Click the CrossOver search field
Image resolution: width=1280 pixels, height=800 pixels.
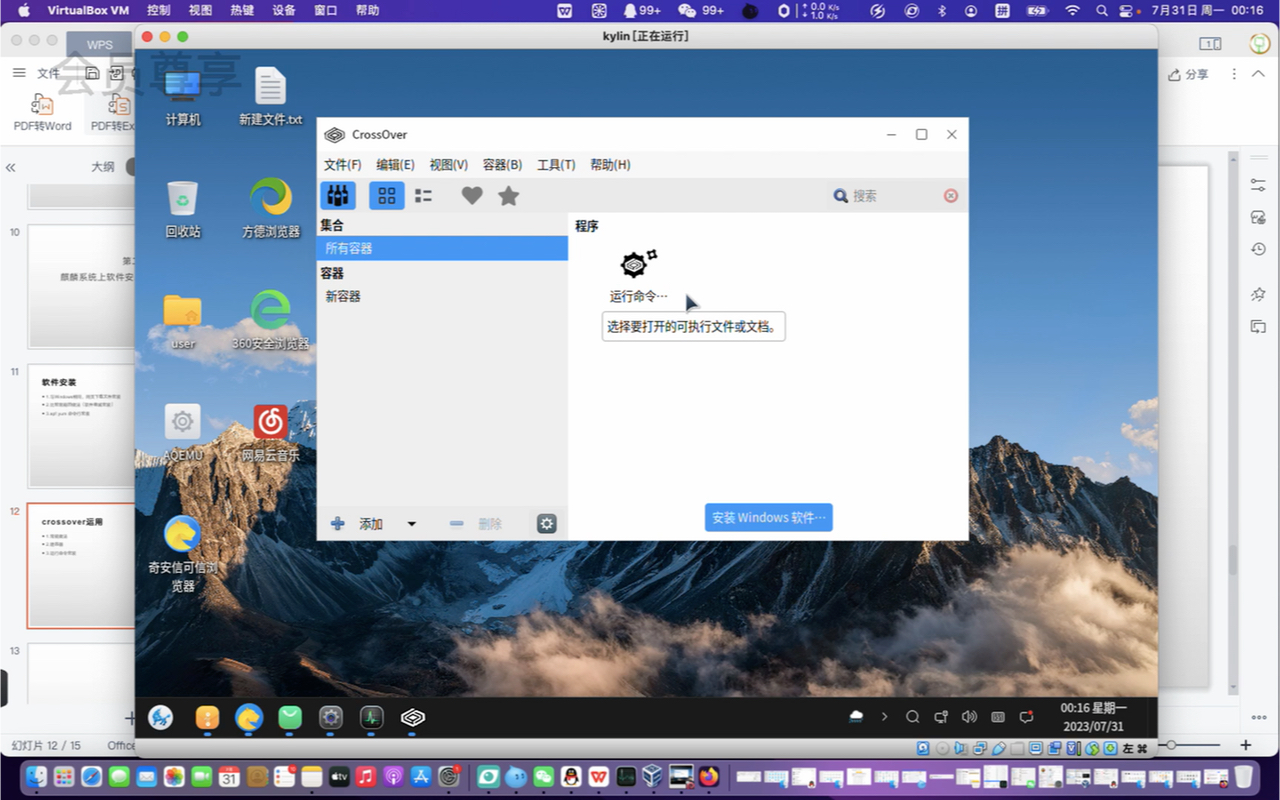click(890, 196)
